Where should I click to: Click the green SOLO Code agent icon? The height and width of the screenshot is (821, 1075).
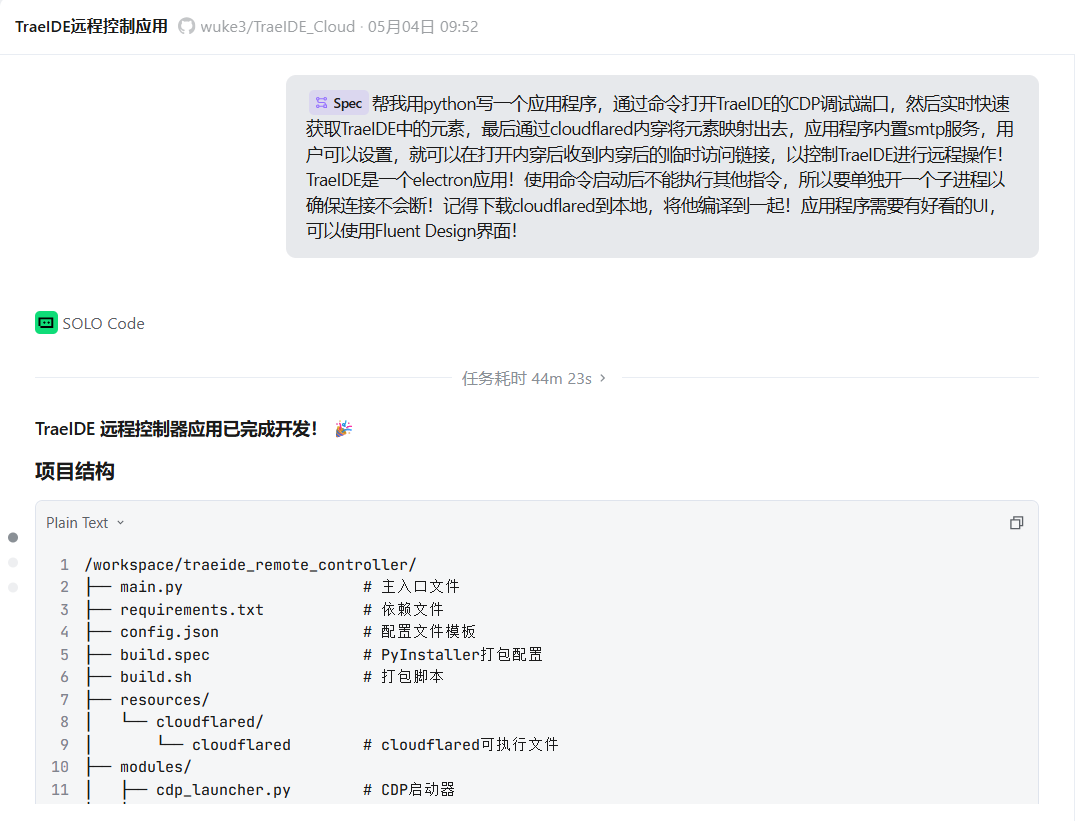pos(46,323)
